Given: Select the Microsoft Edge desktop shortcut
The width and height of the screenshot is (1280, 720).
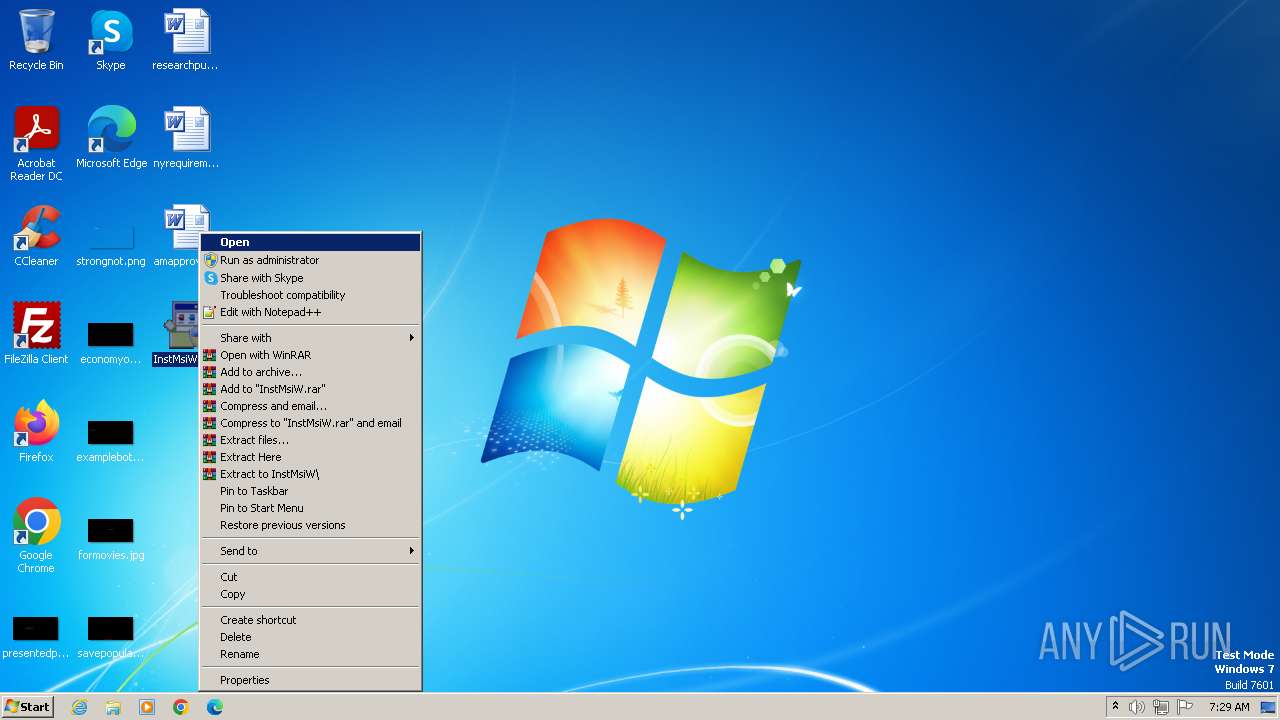Looking at the screenshot, I should (x=111, y=138).
